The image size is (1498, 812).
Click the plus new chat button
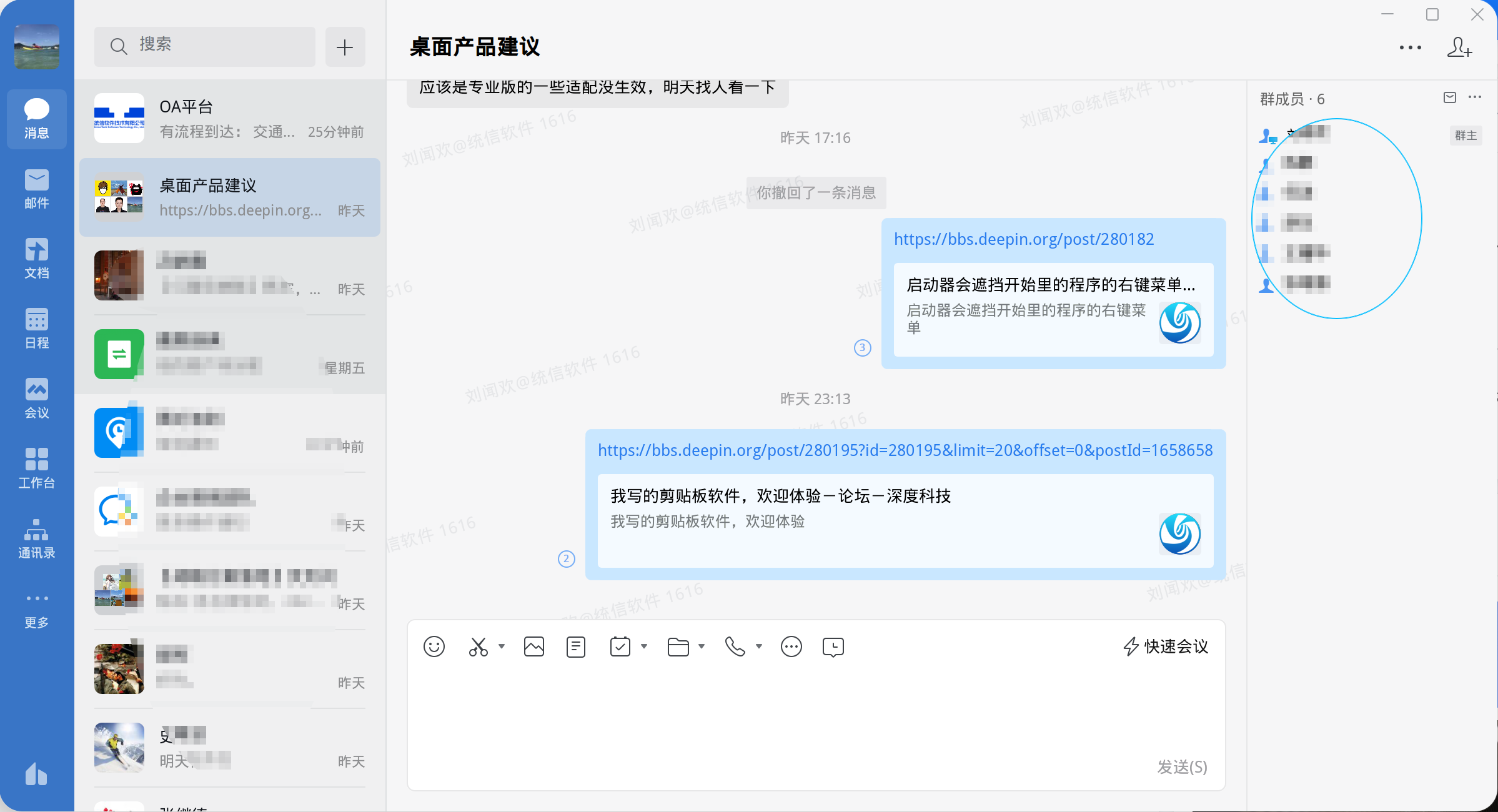pyautogui.click(x=345, y=47)
